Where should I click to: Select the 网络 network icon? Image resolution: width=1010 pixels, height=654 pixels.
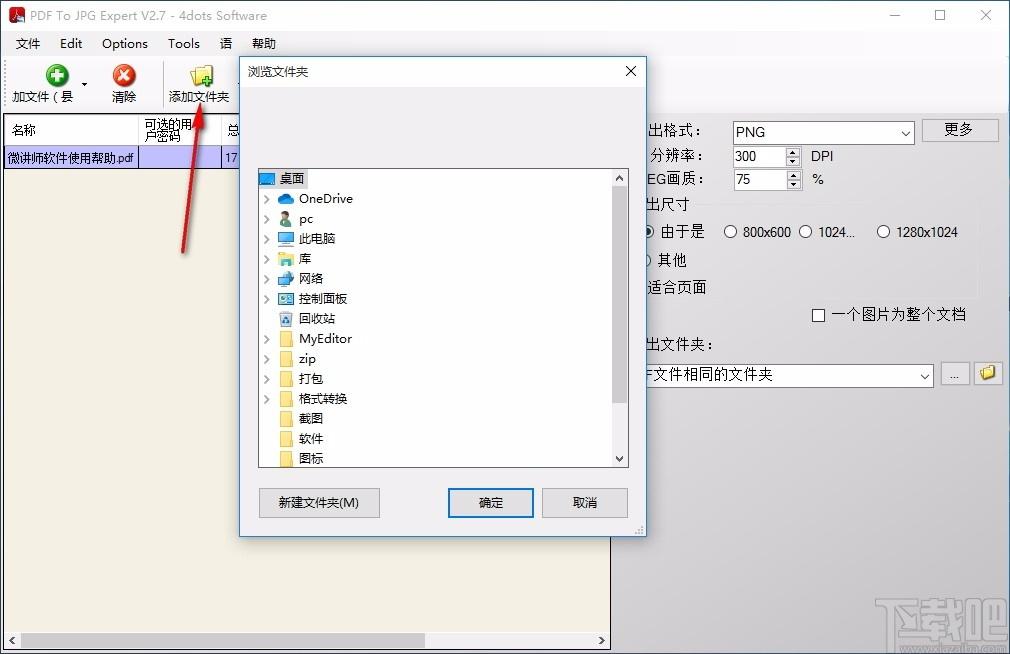click(x=286, y=279)
